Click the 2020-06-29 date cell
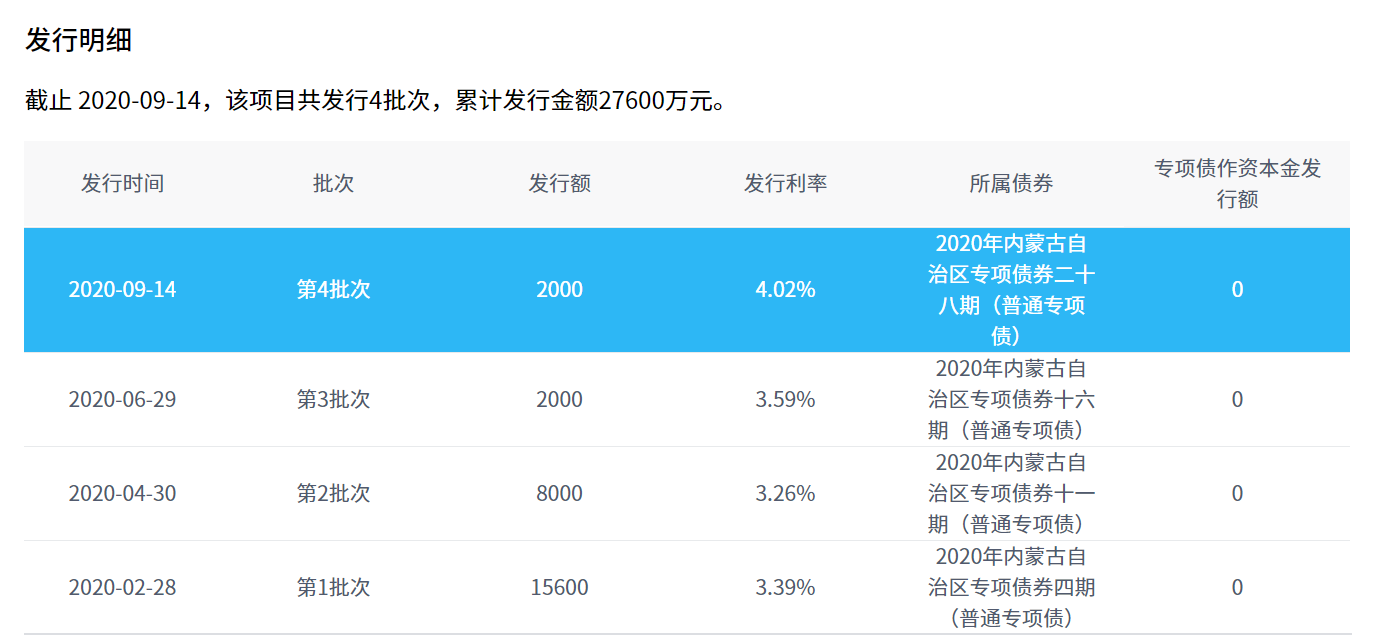1385x637 pixels. 122,400
